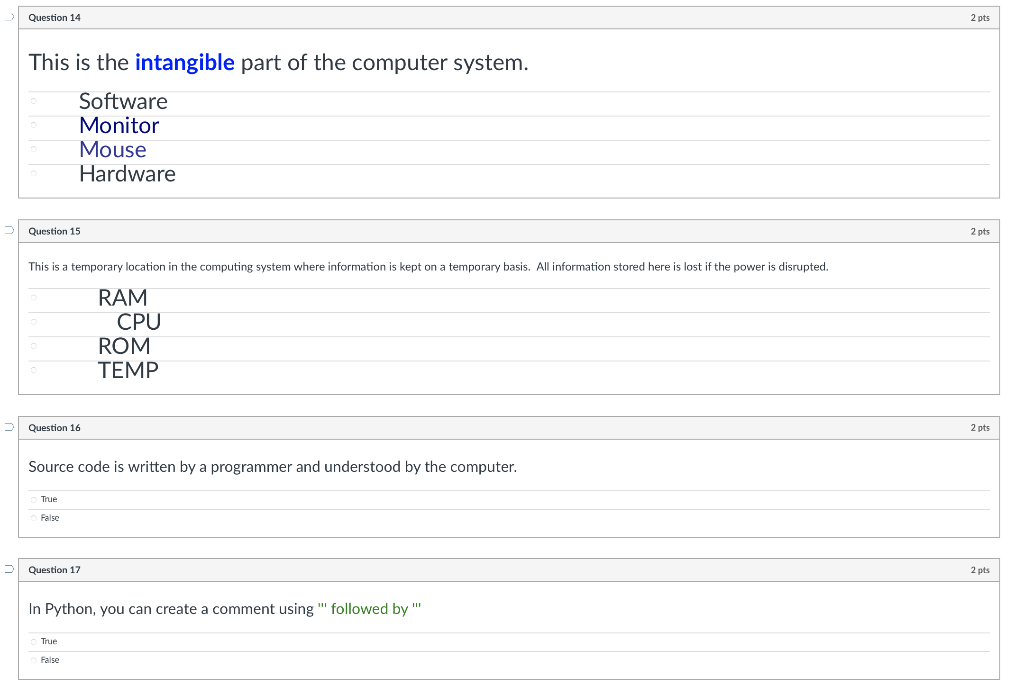
Task: Pick the ROM answer option
Action: click(x=33, y=346)
